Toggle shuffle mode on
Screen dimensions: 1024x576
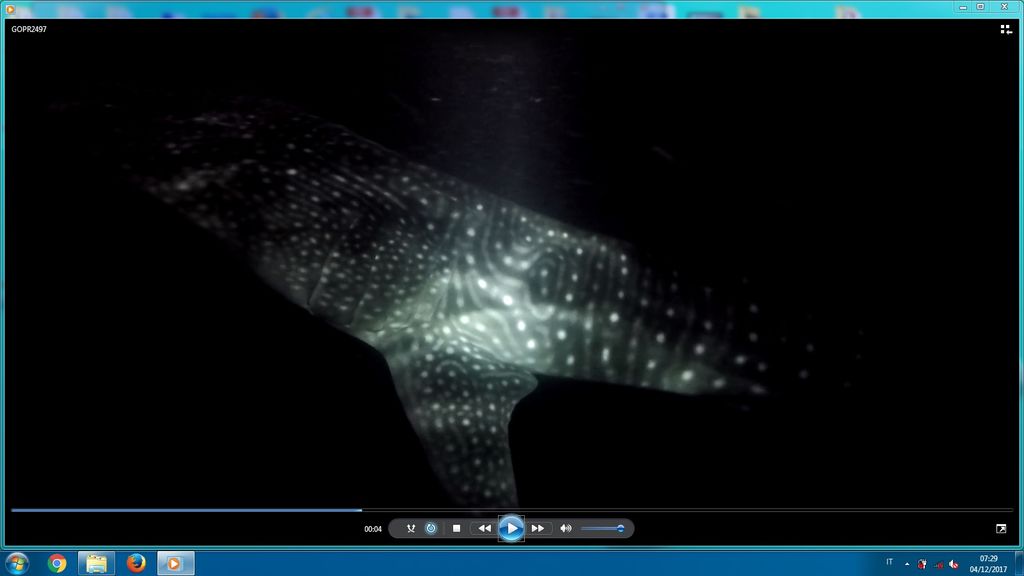[410, 528]
